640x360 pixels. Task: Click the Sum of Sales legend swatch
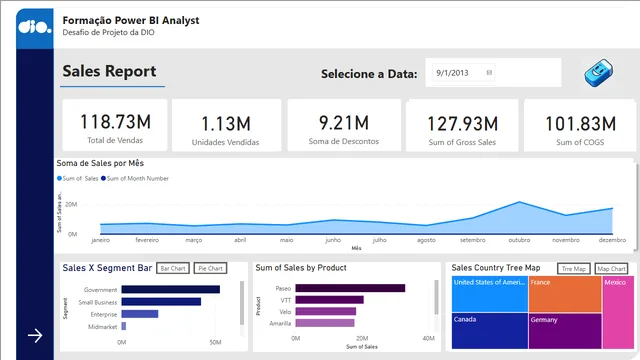[x=60, y=178]
